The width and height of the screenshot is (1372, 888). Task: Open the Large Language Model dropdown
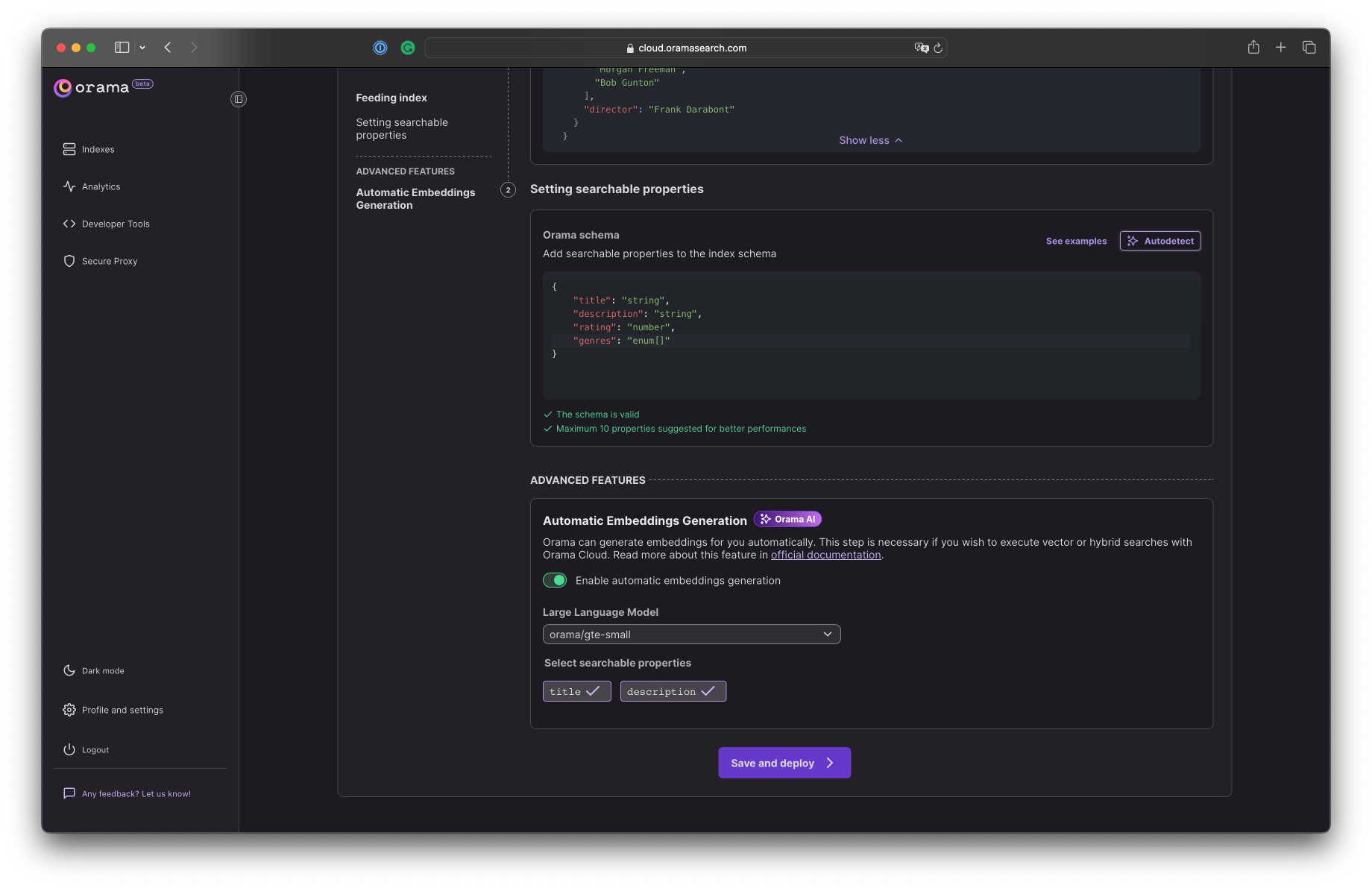pyautogui.click(x=691, y=634)
